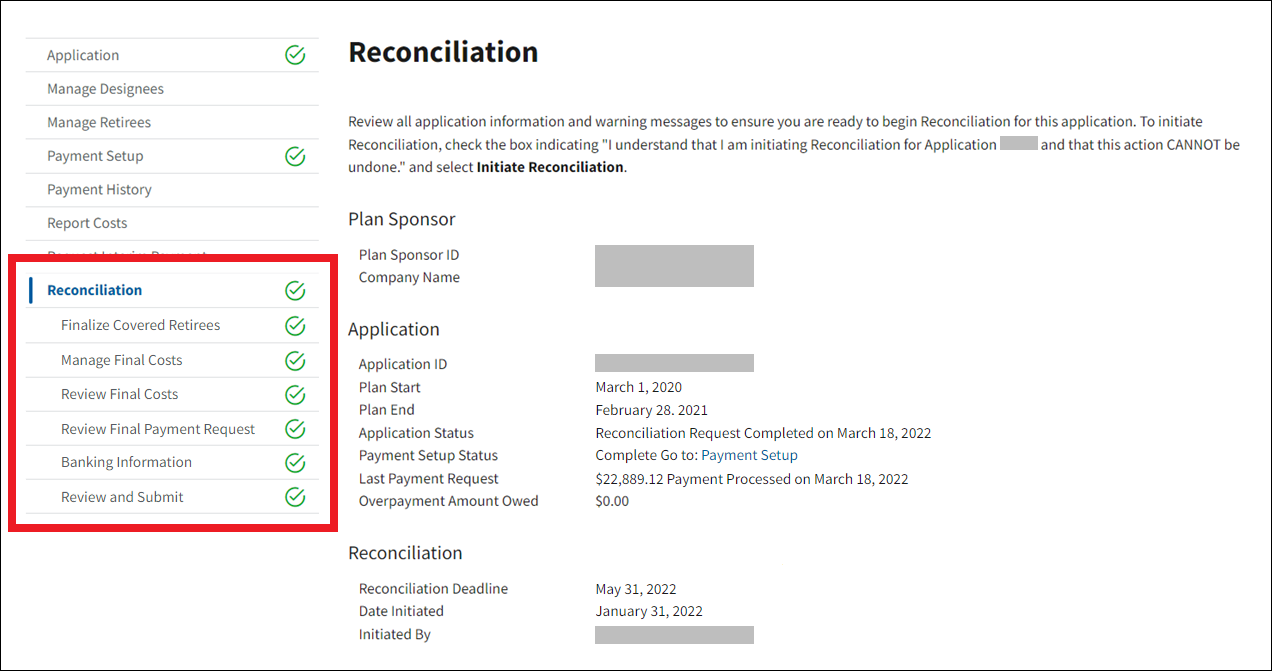Image resolution: width=1272 pixels, height=671 pixels.
Task: Open Manage Retirees from the sidebar
Action: 99,123
